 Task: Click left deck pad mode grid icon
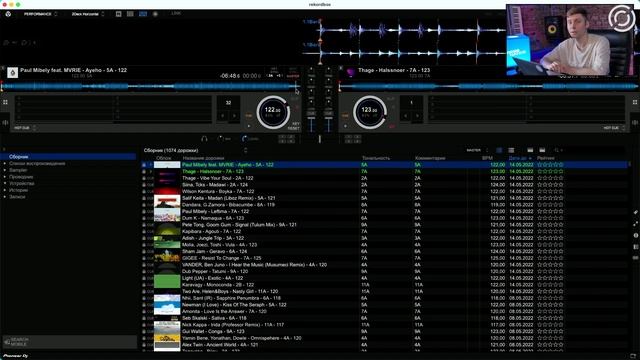pos(5,102)
